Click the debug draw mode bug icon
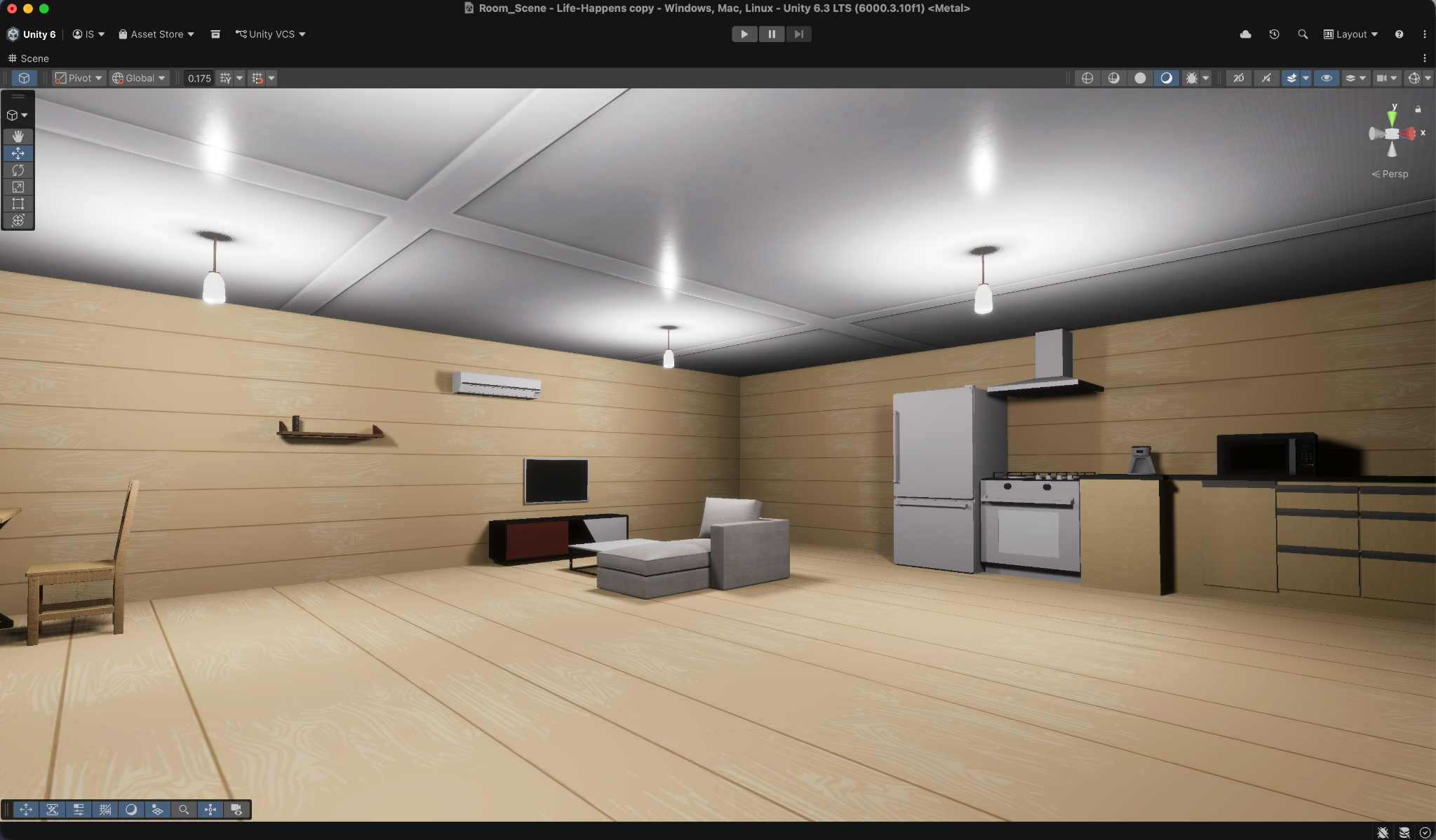 point(1191,78)
